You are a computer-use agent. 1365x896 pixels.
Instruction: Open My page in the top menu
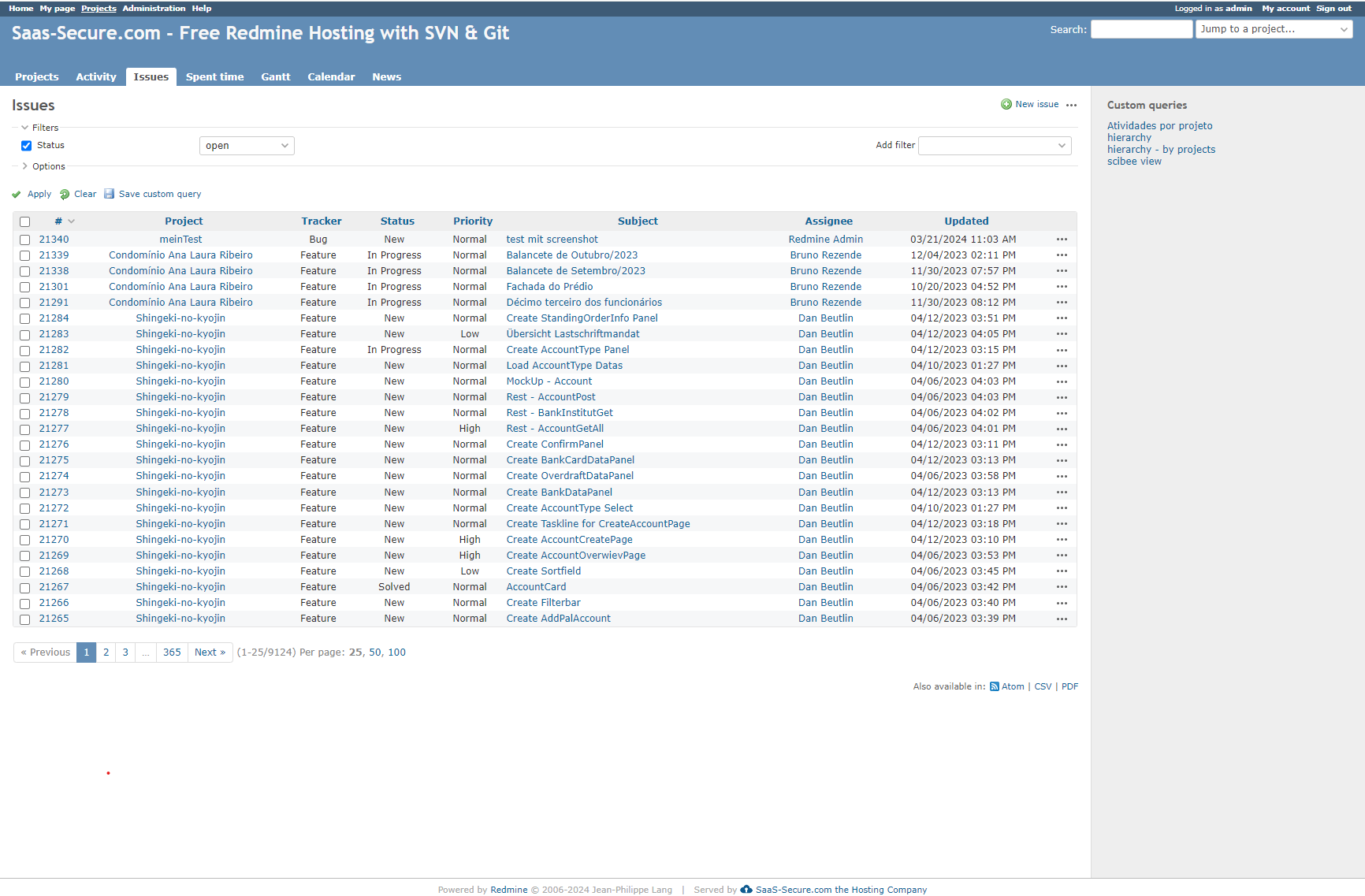(x=58, y=9)
